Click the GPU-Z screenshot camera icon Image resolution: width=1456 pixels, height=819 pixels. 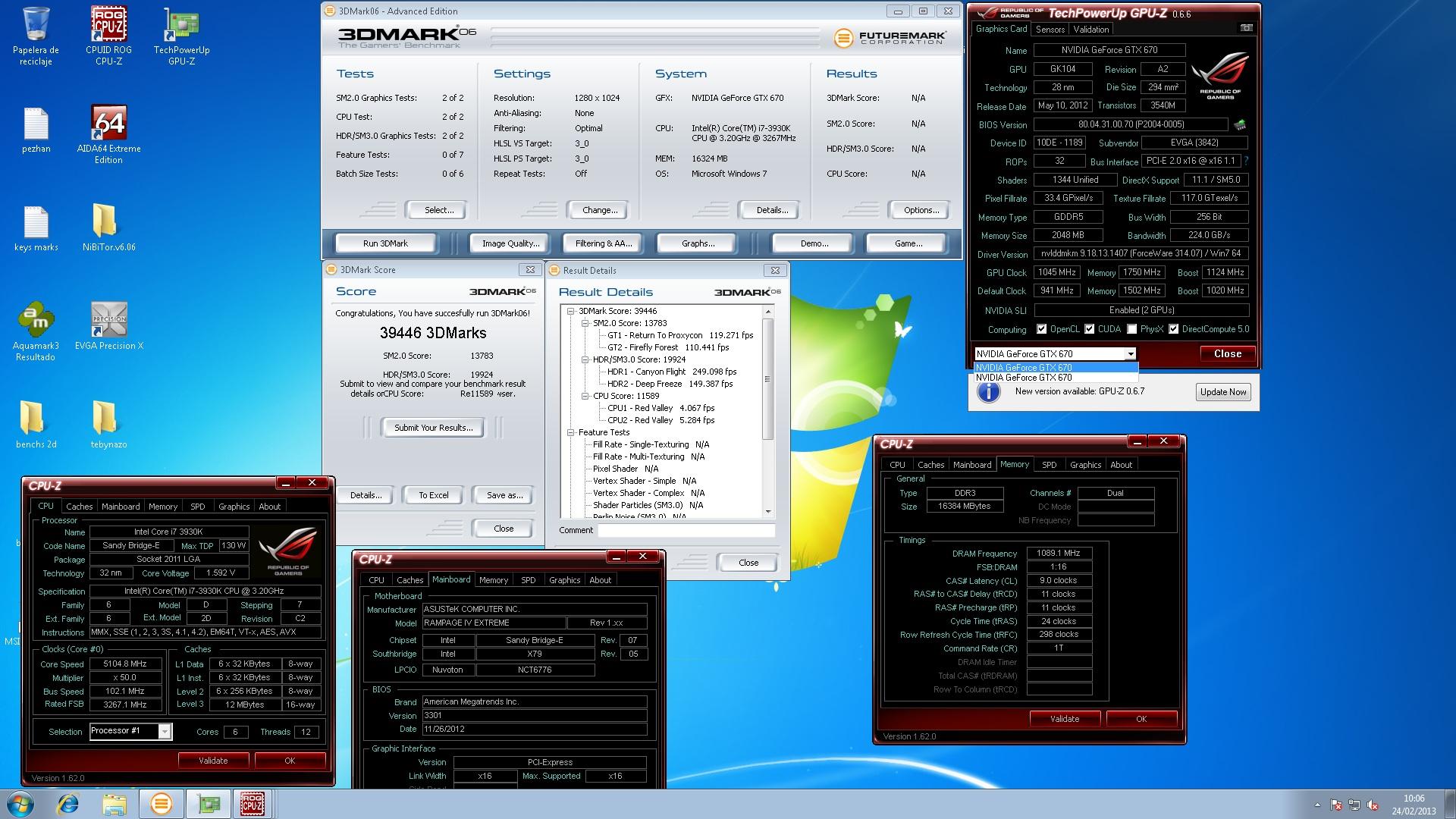(1246, 28)
